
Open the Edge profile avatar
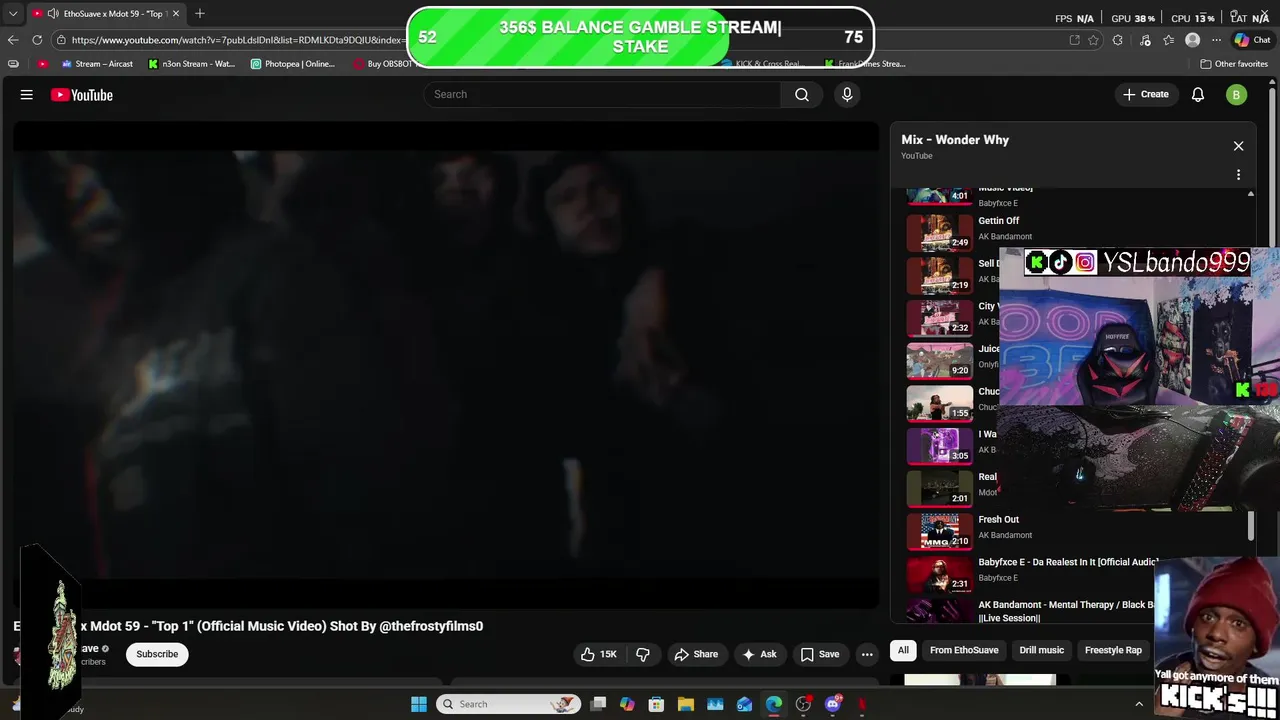(1192, 40)
